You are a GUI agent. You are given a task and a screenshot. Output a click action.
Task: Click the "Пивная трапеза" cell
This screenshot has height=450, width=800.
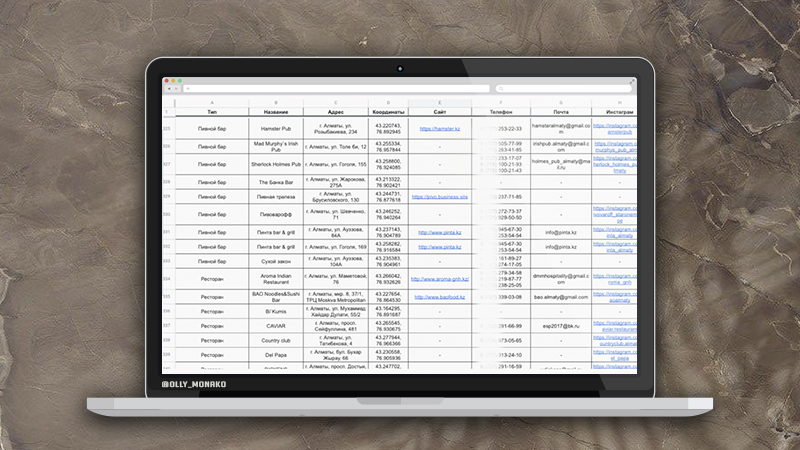point(276,197)
